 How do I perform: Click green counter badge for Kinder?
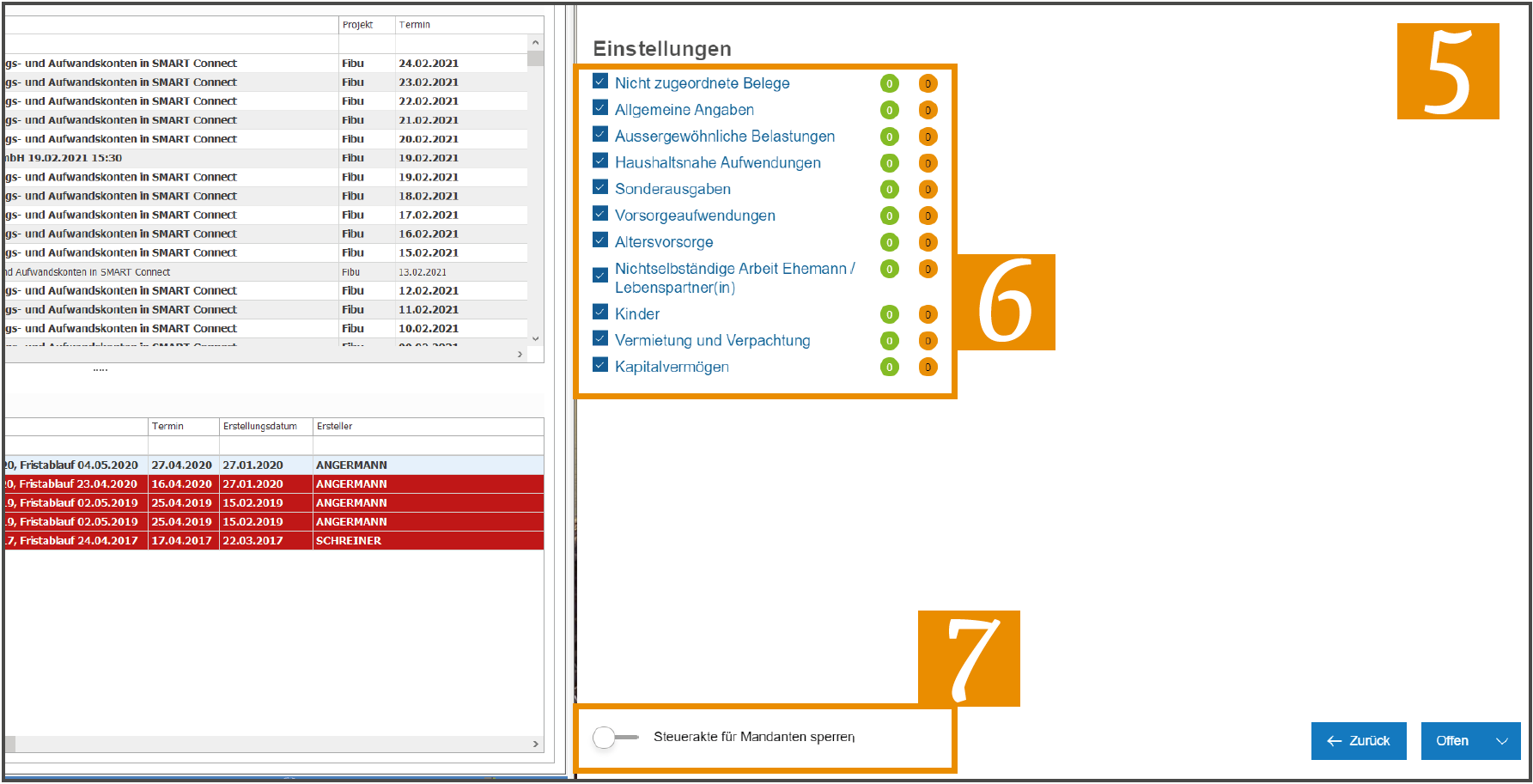[890, 314]
